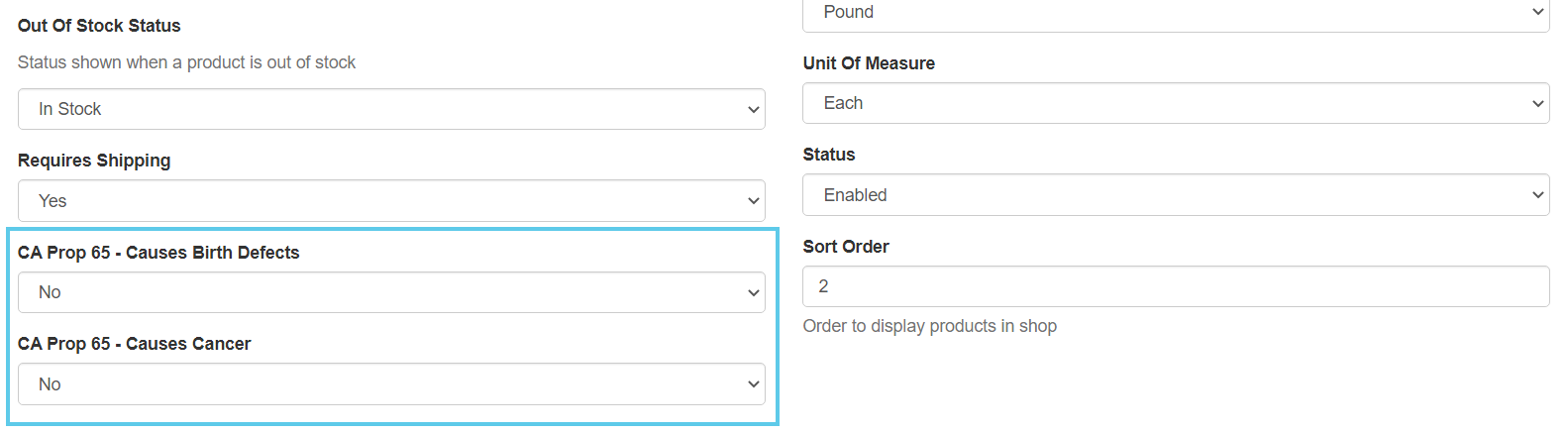This screenshot has height=434, width=1568.
Task: Click the Status label above Enabled
Action: coord(829,155)
